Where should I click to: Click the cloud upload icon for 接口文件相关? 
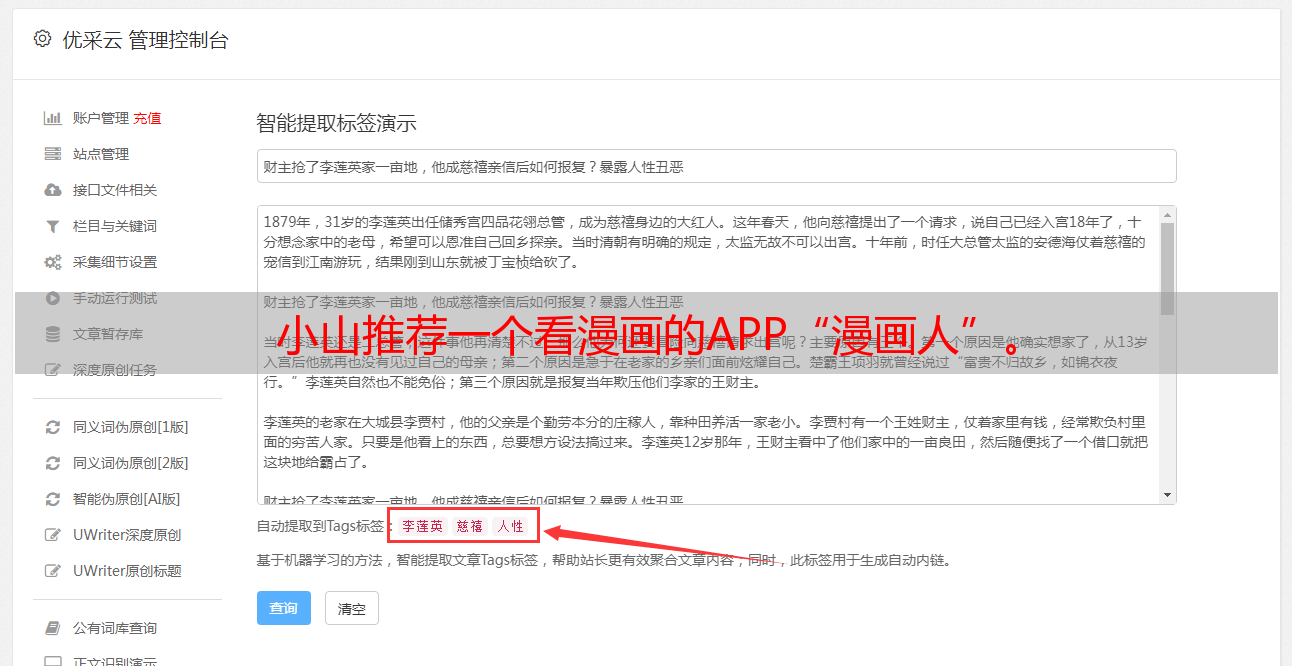coord(53,190)
